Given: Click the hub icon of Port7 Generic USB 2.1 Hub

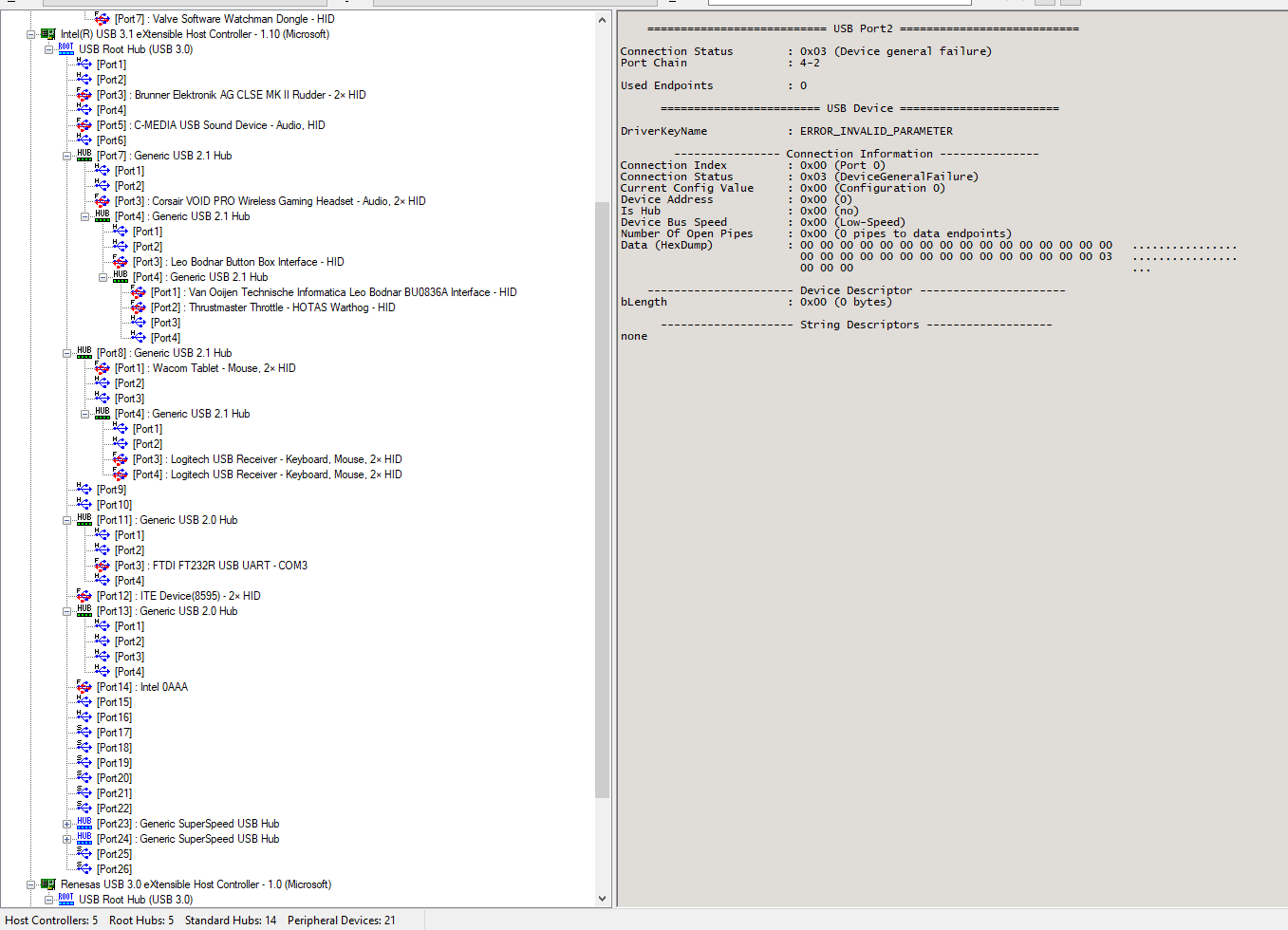Looking at the screenshot, I should click(84, 156).
